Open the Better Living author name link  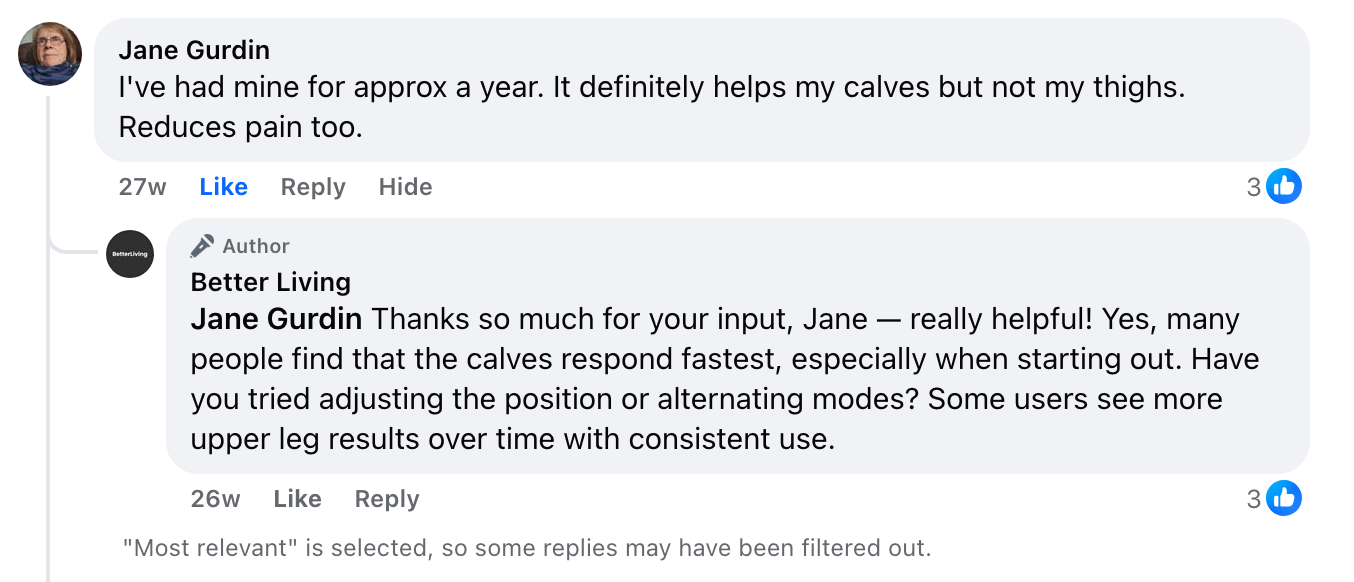(x=270, y=282)
